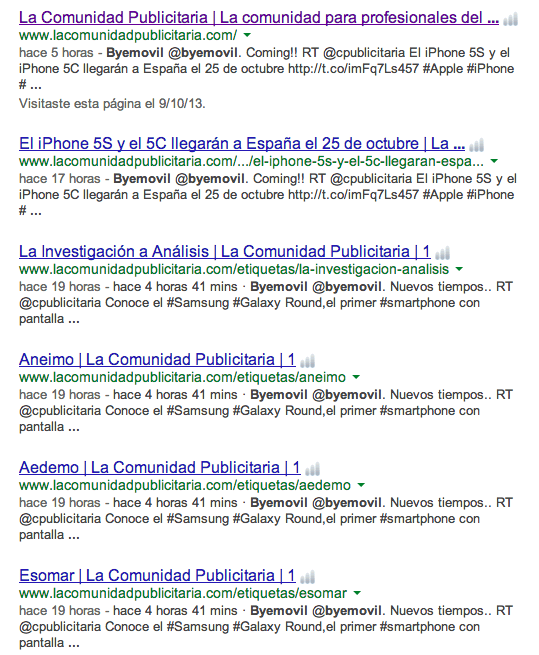Expand the green arrow after www.lacomunidadpublicitaria.com/ URL
539x655 pixels.
pyautogui.click(x=247, y=35)
